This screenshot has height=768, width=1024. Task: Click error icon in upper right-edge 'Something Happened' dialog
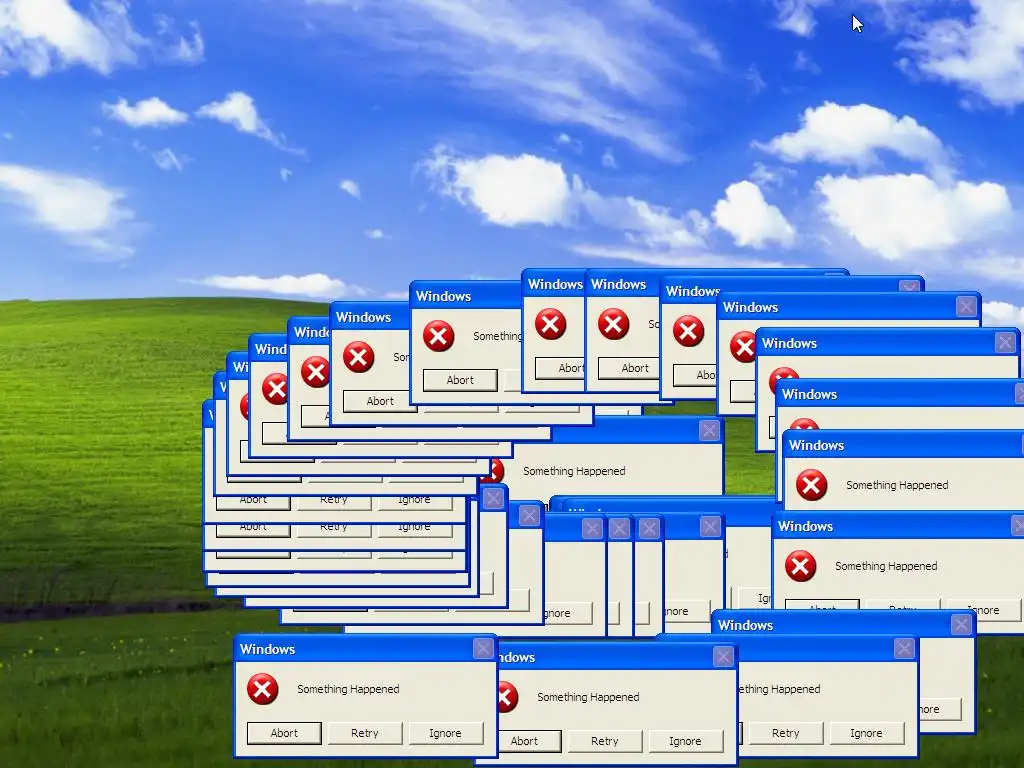[x=812, y=485]
